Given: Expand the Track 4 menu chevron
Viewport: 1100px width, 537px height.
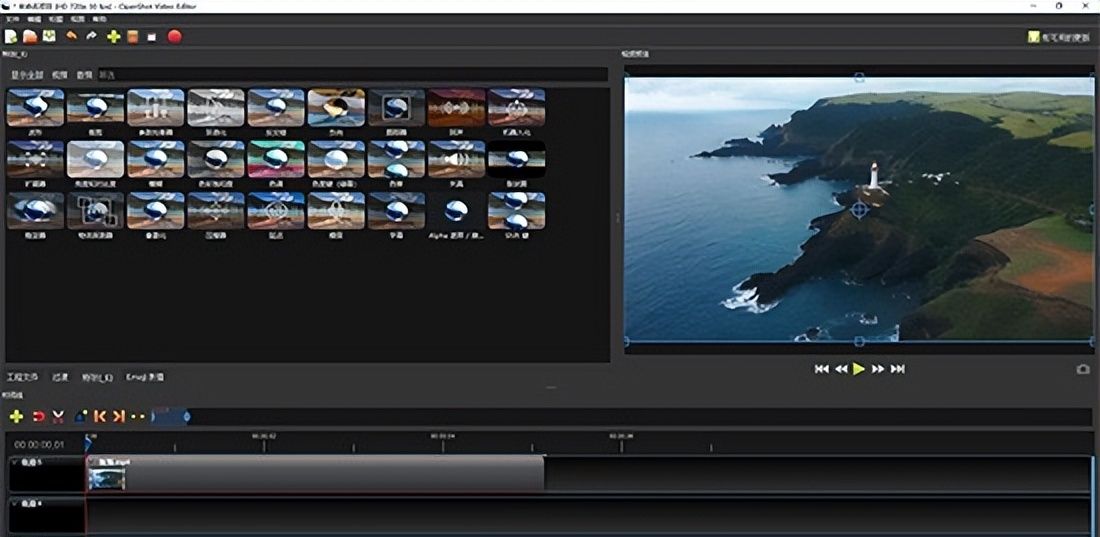Looking at the screenshot, I should tap(15, 503).
